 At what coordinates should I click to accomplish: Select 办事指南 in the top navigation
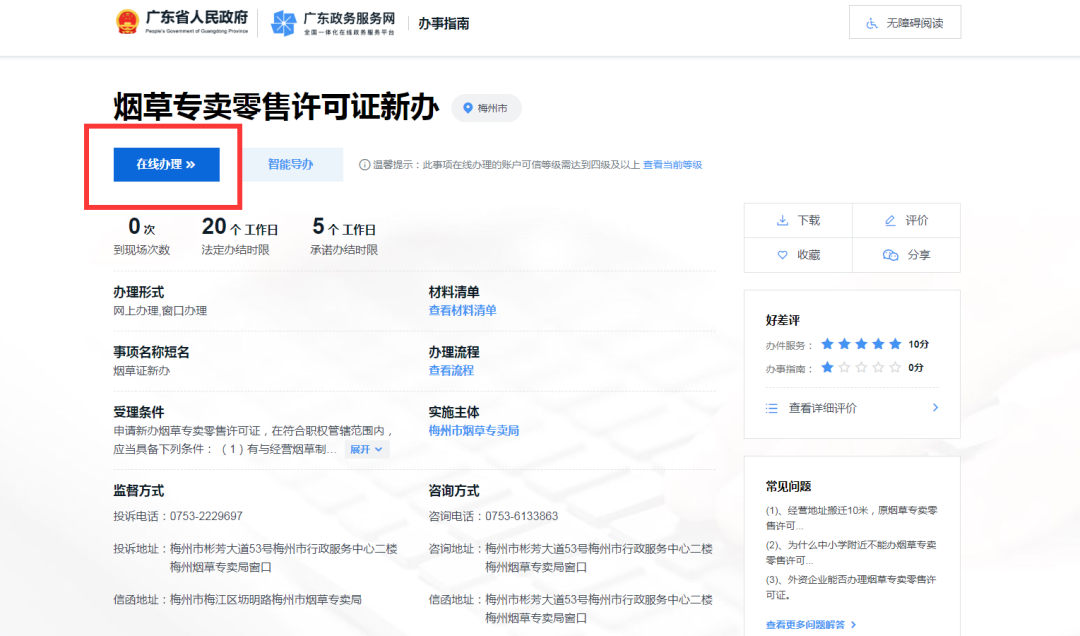click(442, 23)
